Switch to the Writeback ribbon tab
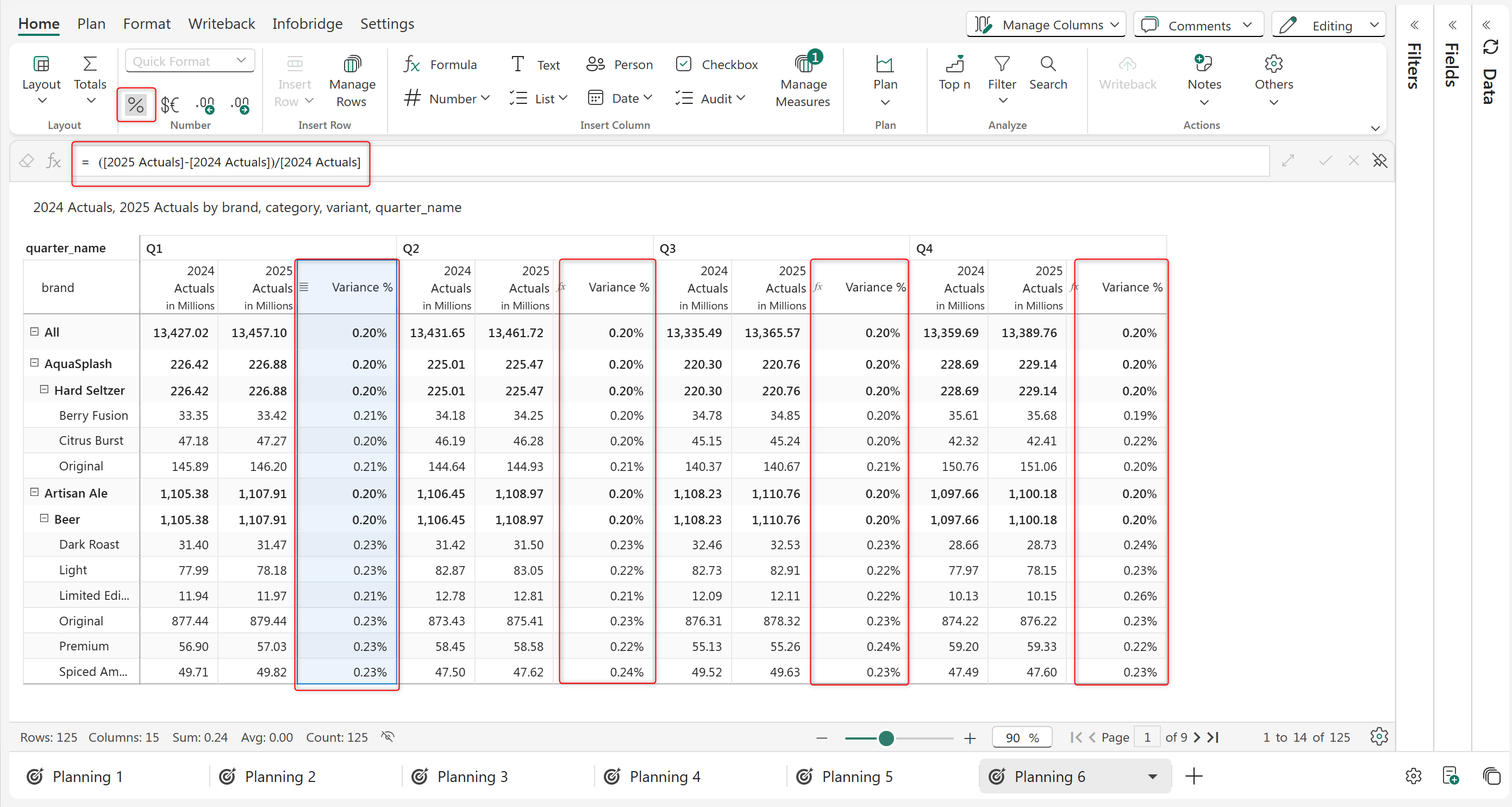The width and height of the screenshot is (1512, 807). pos(221,23)
